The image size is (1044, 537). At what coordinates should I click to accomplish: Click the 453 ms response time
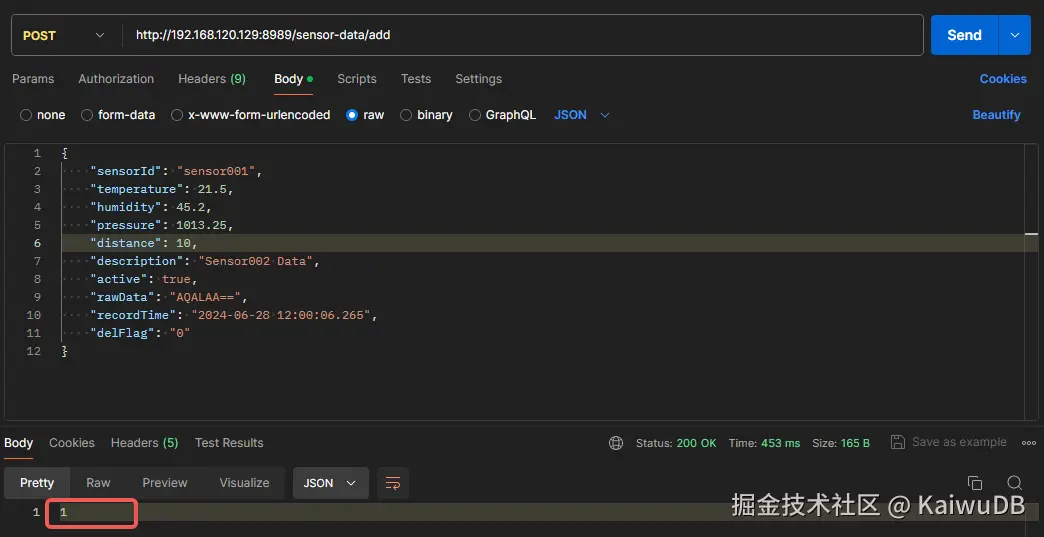(779, 443)
